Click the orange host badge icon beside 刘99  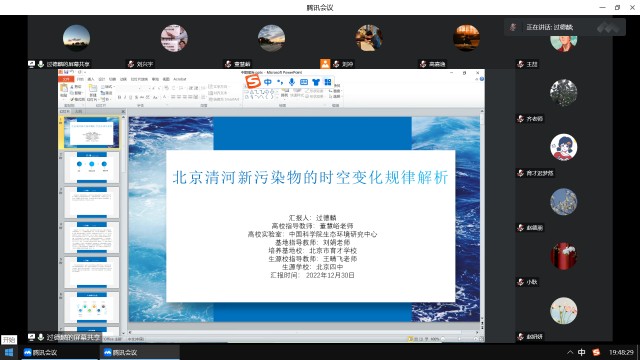[325, 64]
